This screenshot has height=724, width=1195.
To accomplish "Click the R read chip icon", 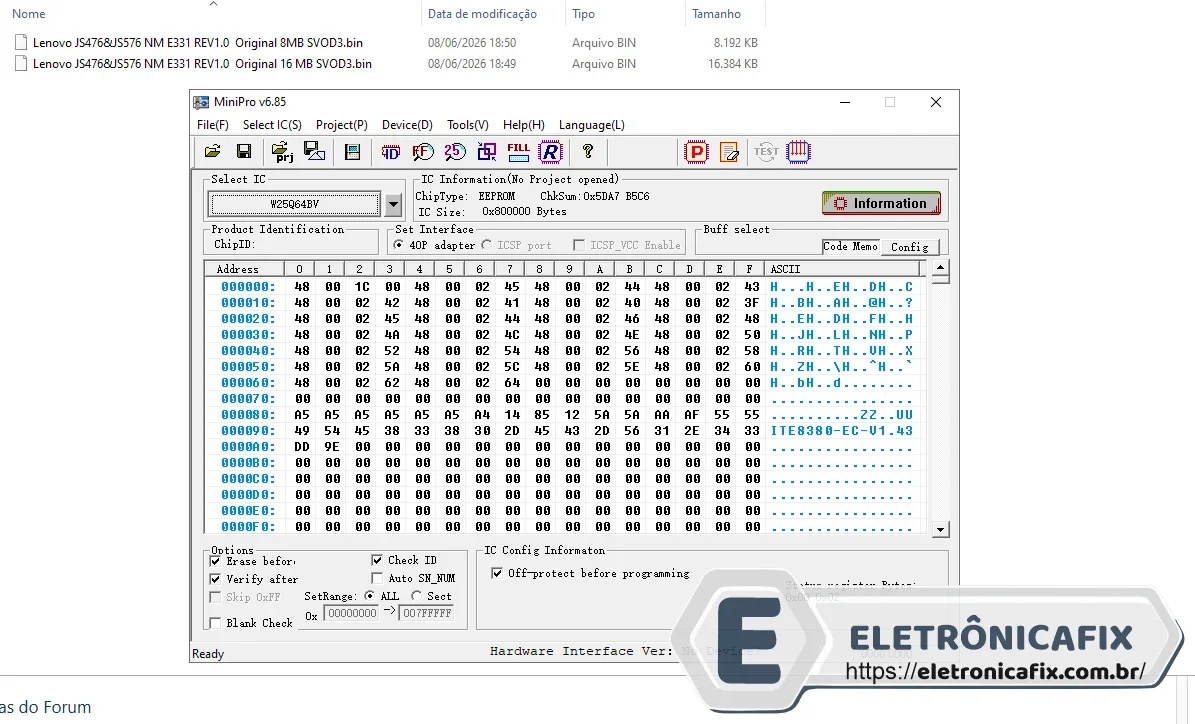I will [549, 152].
